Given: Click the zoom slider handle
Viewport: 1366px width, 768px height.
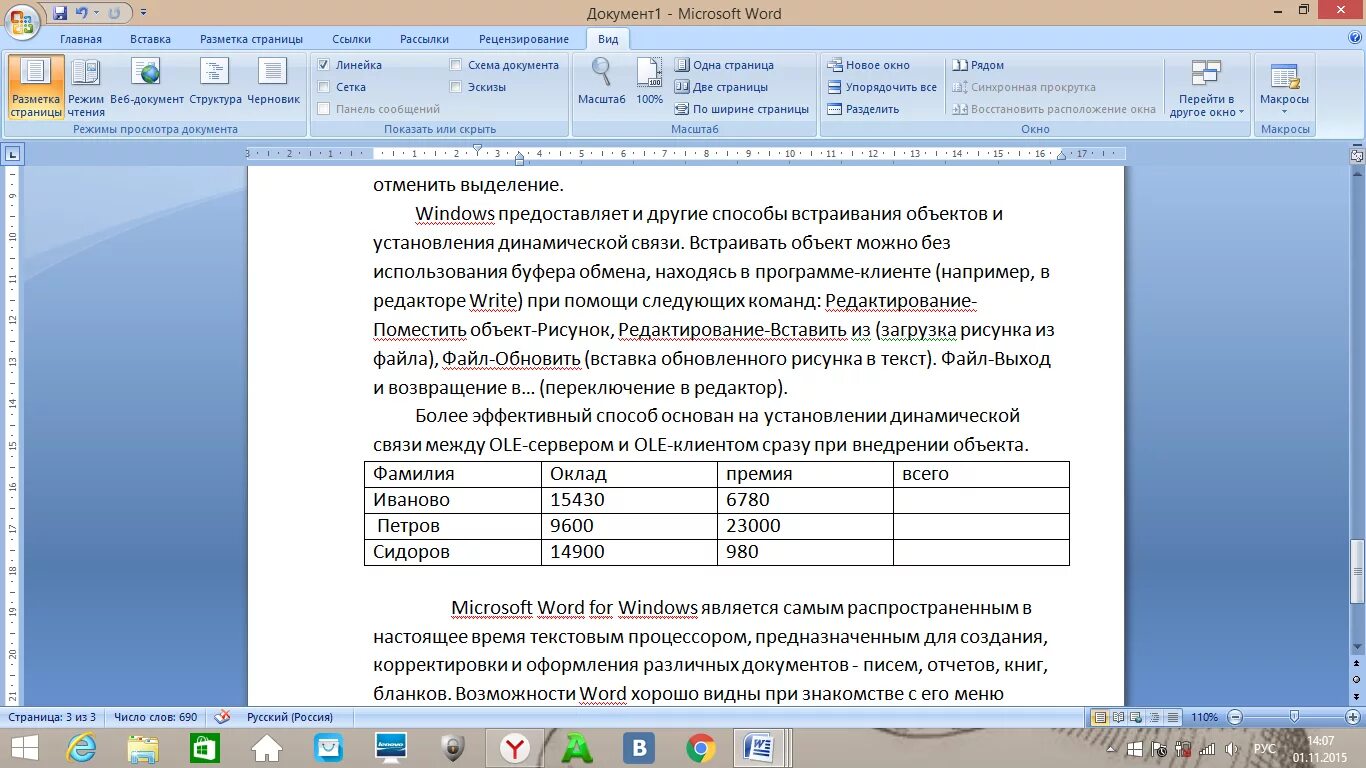Looking at the screenshot, I should pyautogui.click(x=1295, y=717).
